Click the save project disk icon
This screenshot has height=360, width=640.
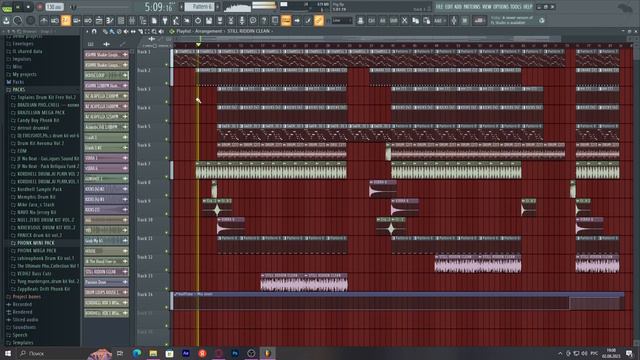[209, 20]
